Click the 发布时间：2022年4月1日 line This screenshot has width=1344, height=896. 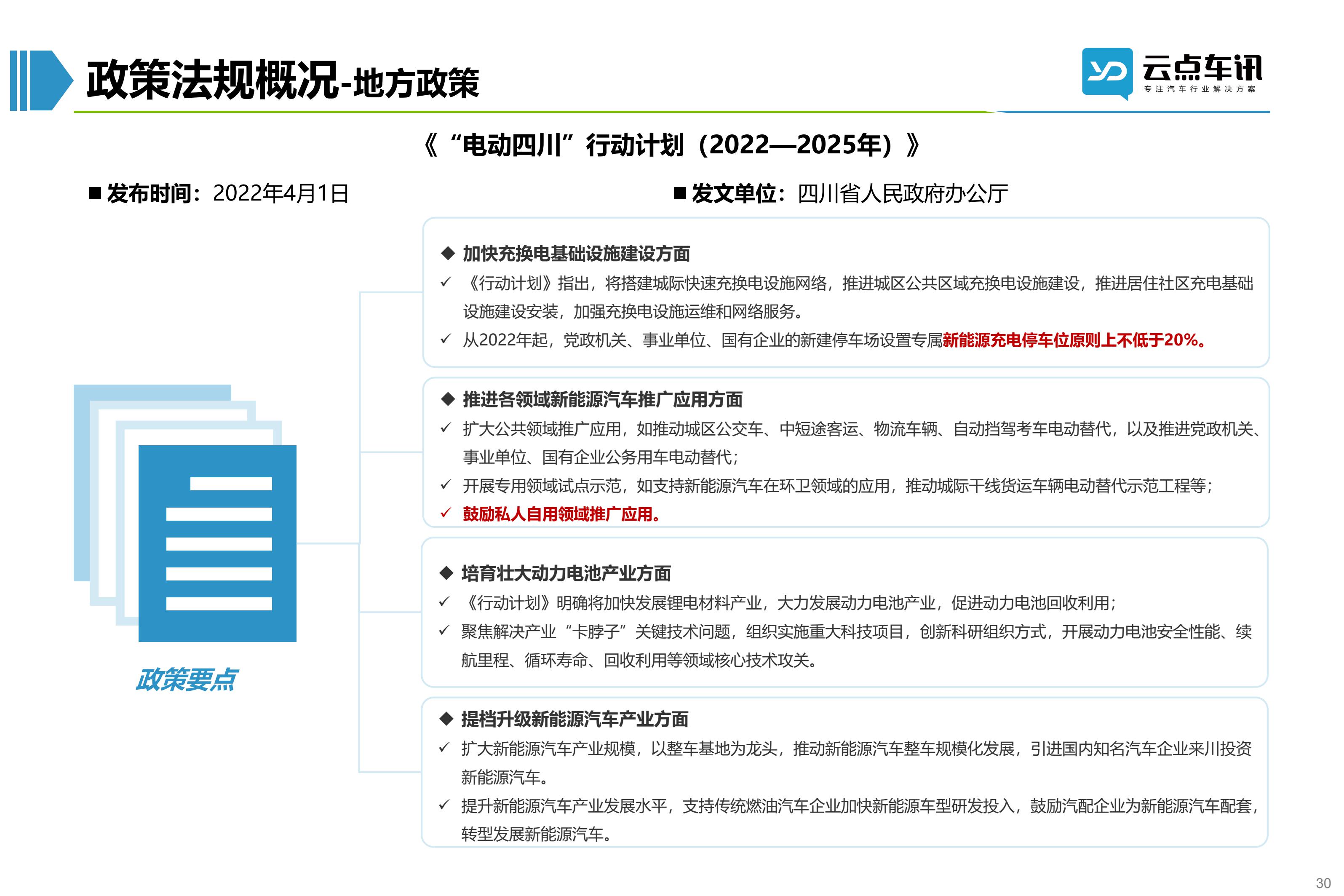tap(219, 194)
